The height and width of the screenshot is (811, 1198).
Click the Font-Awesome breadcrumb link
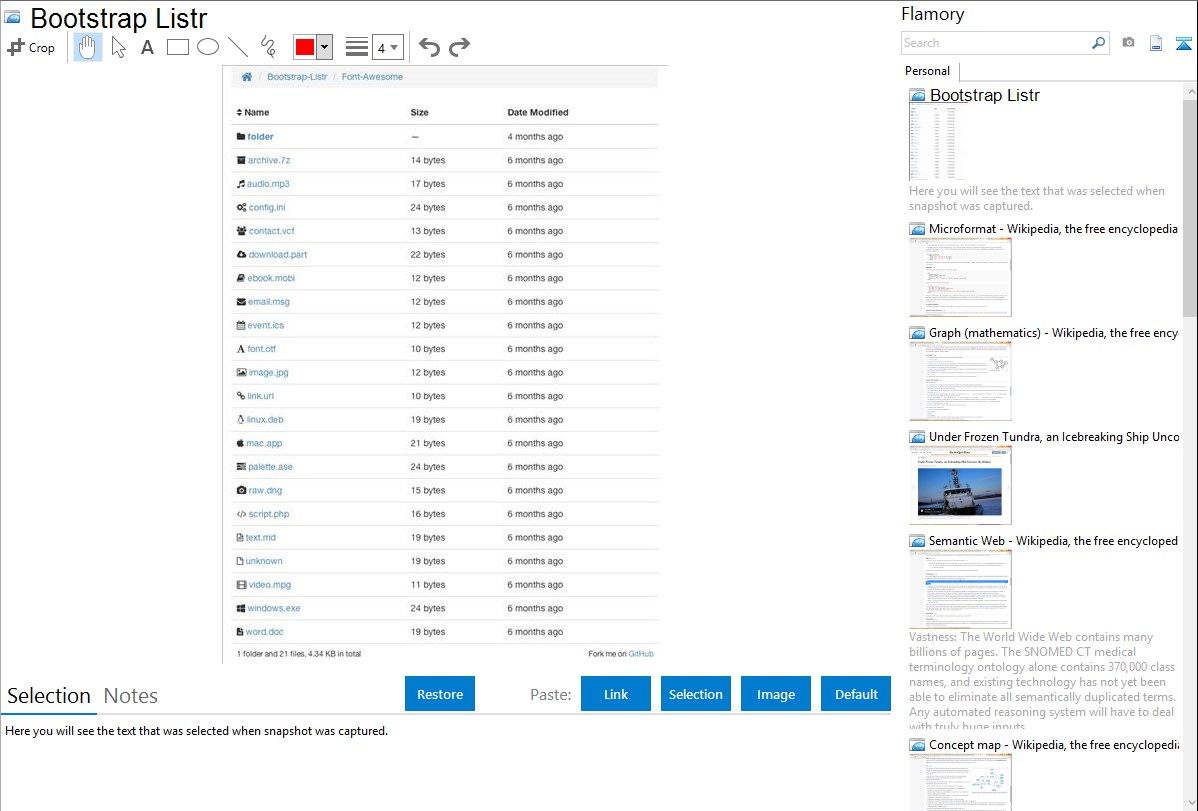[372, 76]
